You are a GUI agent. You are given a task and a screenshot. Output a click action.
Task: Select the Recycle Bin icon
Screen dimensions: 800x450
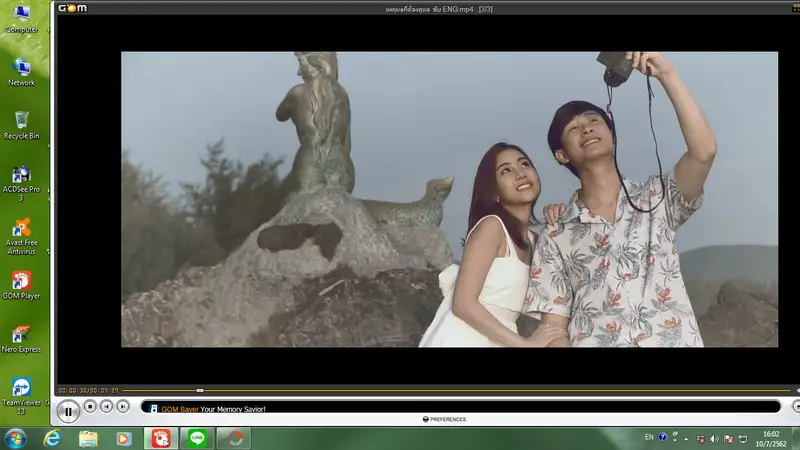pyautogui.click(x=21, y=126)
